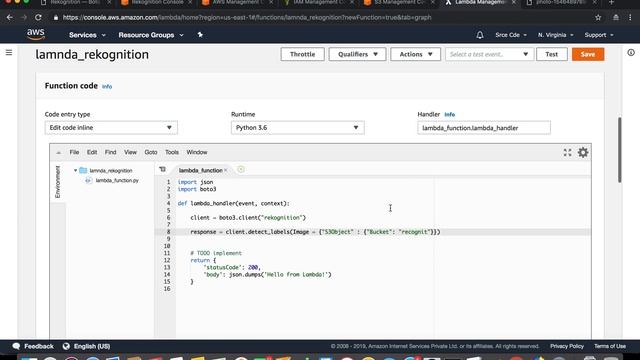Open the Srce Cde account menu
This screenshot has height=360, width=640.
coord(511,35)
